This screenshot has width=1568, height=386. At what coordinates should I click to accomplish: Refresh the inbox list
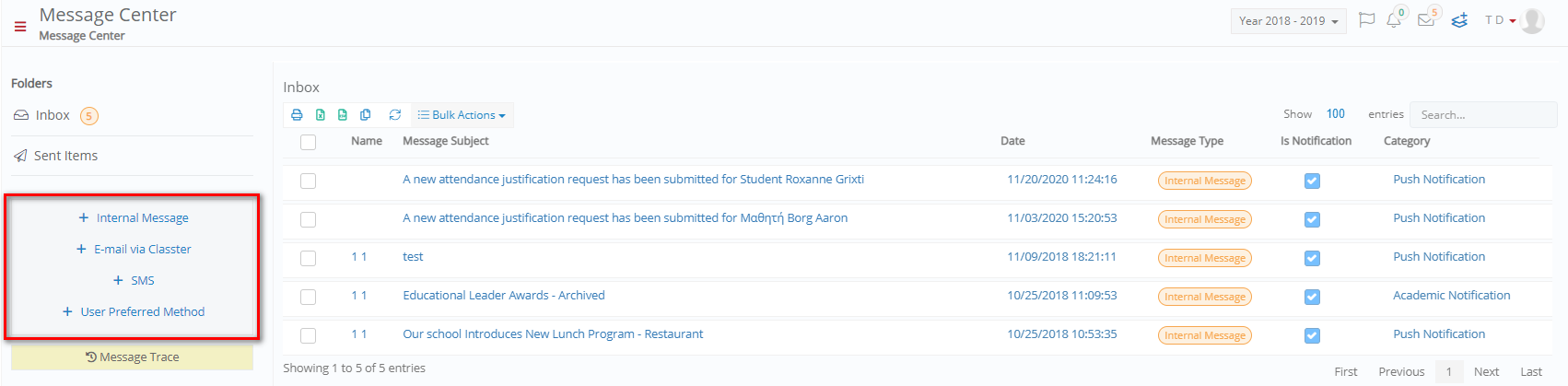point(395,115)
